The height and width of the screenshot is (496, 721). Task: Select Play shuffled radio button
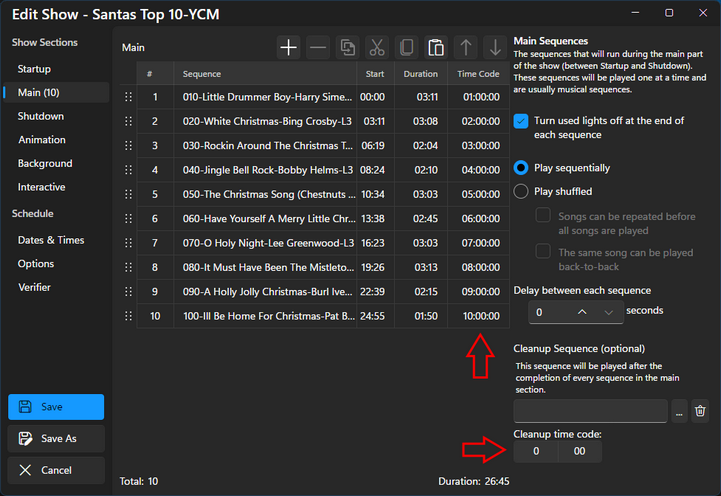[521, 191]
